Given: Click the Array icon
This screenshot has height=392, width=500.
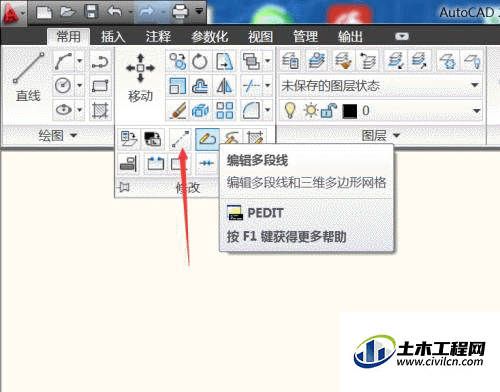Looking at the screenshot, I should tap(224, 110).
